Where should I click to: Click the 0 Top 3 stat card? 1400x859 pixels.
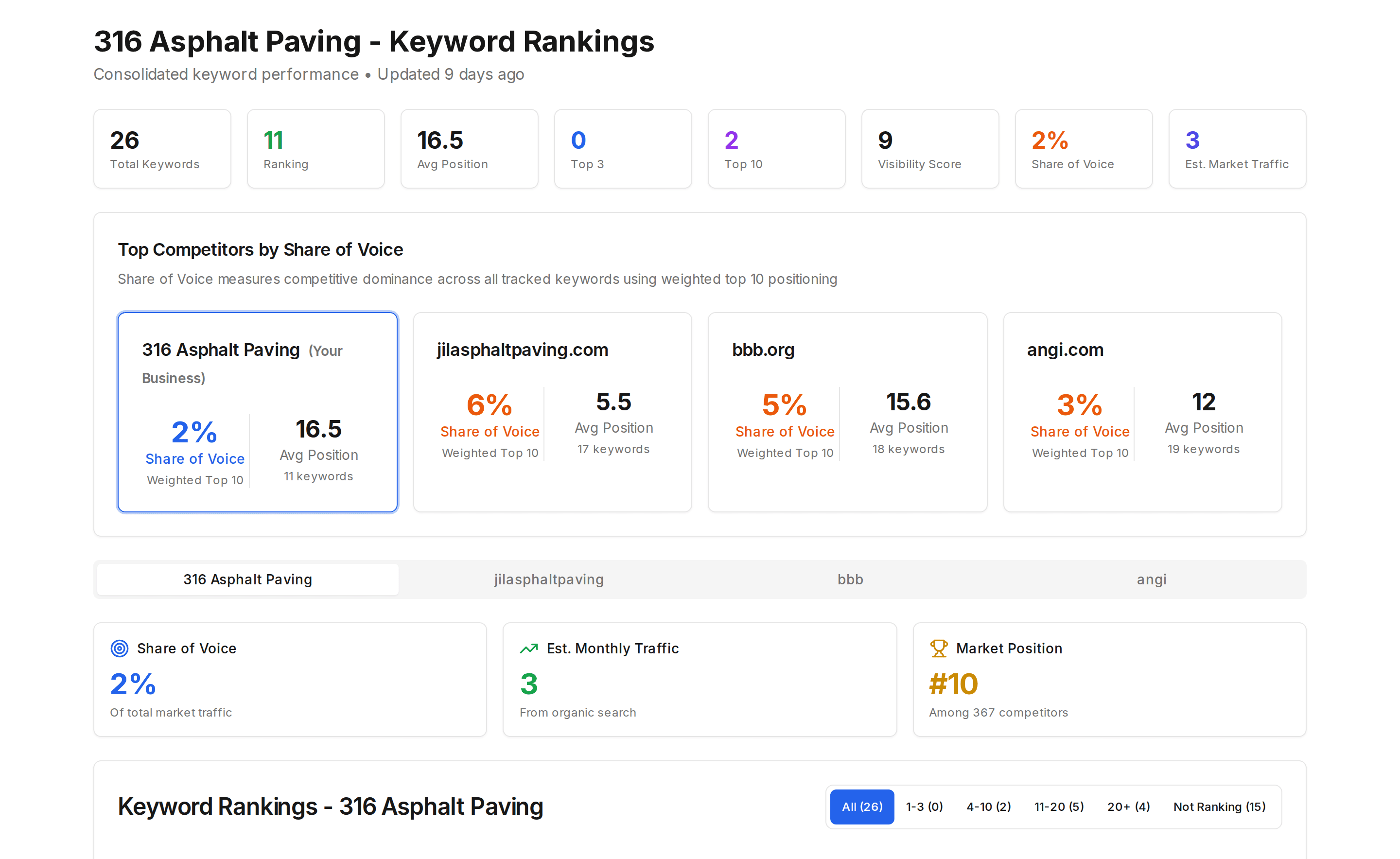click(x=623, y=149)
